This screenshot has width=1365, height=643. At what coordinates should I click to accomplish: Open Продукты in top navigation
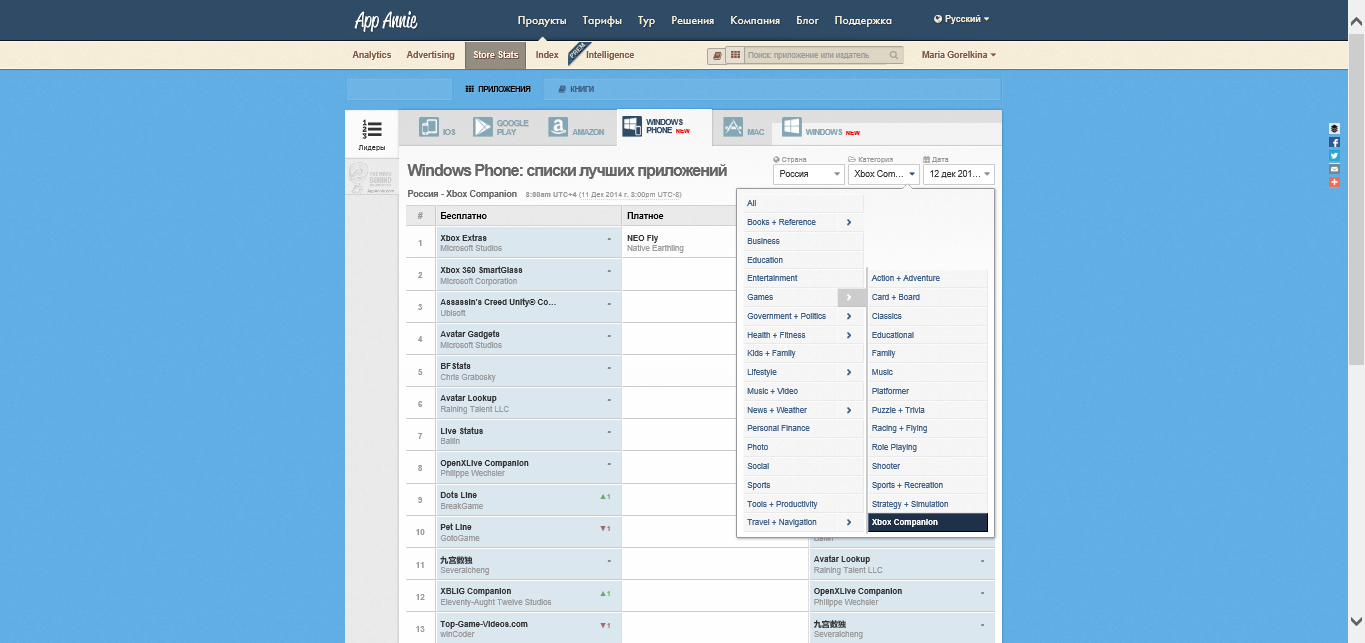pyautogui.click(x=542, y=20)
